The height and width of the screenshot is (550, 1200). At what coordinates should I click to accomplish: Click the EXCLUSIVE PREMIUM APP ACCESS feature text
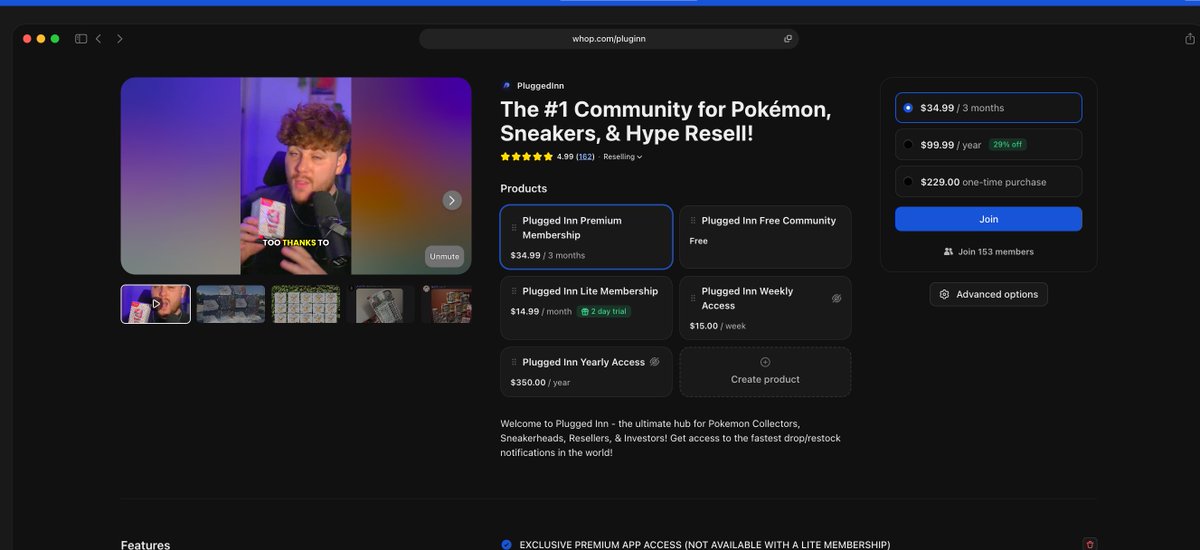point(704,545)
